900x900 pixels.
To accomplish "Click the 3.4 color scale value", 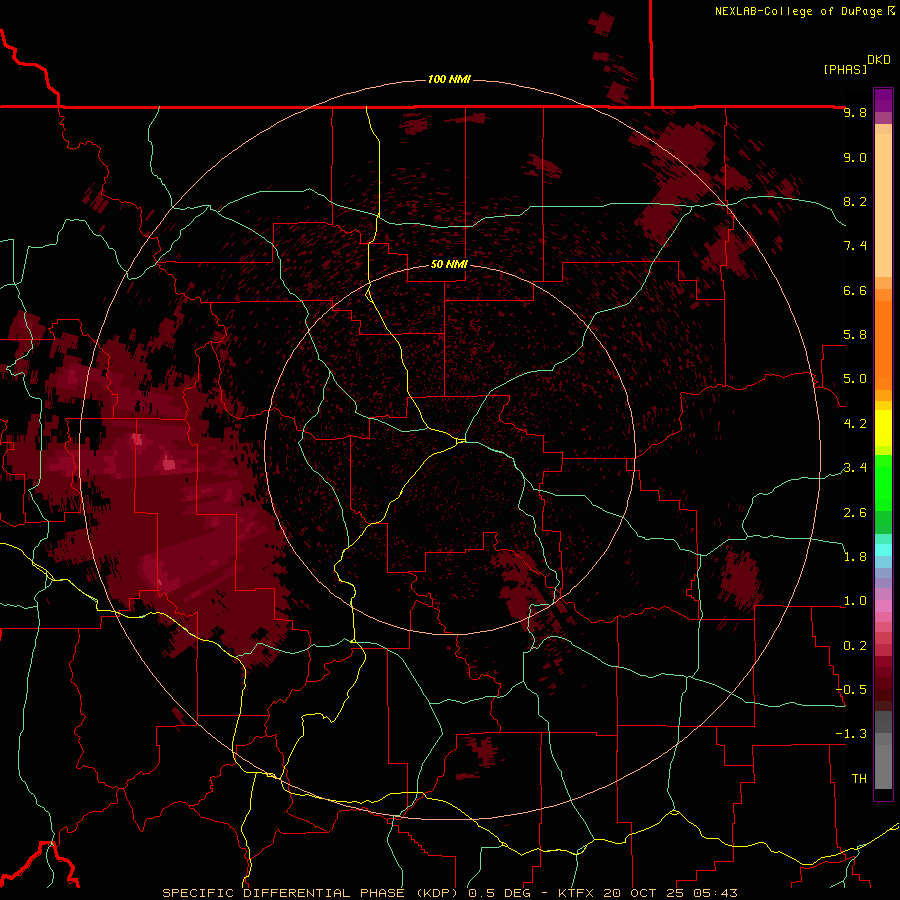I will click(855, 468).
